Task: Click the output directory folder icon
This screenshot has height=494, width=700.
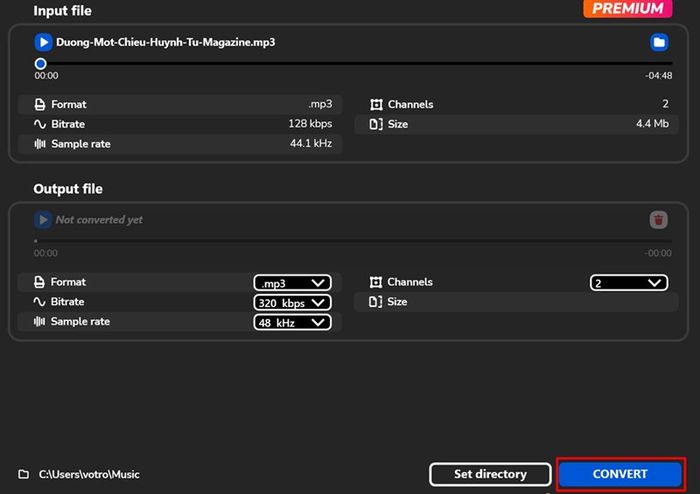Action: tap(24, 474)
